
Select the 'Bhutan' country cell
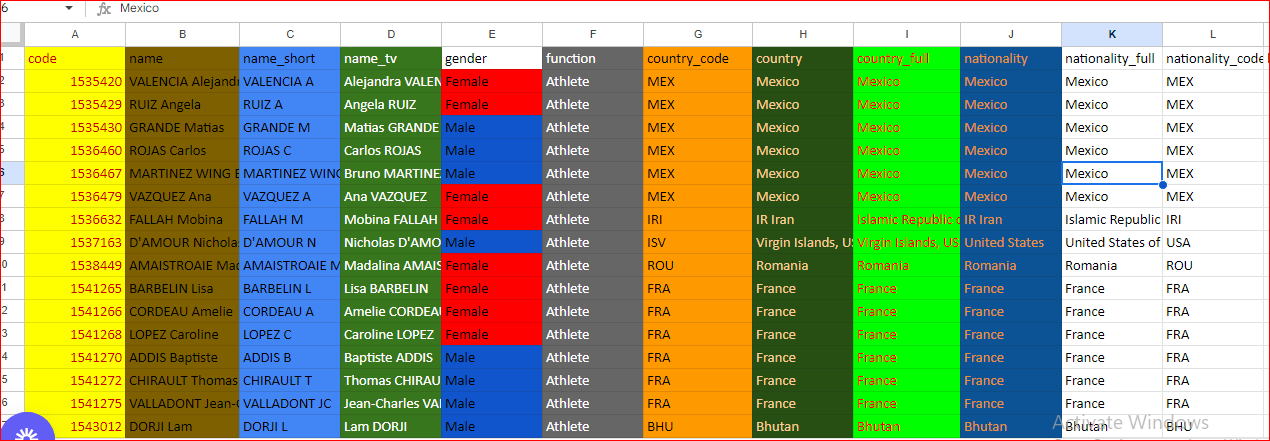pyautogui.click(x=803, y=426)
